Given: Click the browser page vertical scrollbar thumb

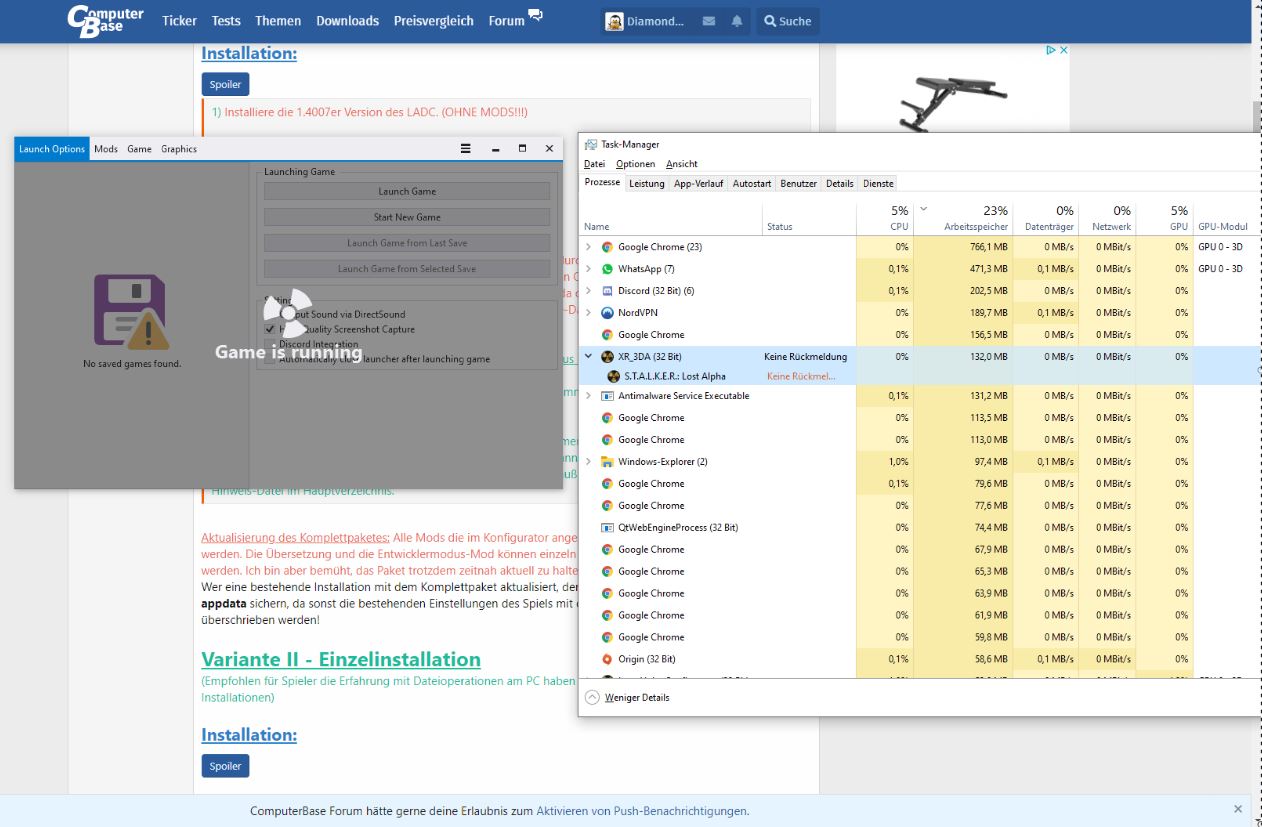Looking at the screenshot, I should 1256,116.
